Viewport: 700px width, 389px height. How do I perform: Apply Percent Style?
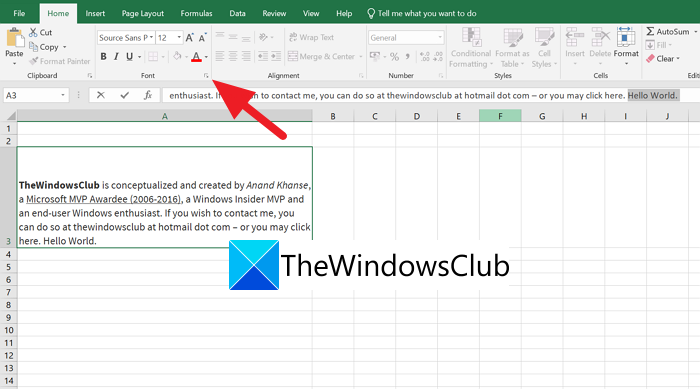(394, 56)
